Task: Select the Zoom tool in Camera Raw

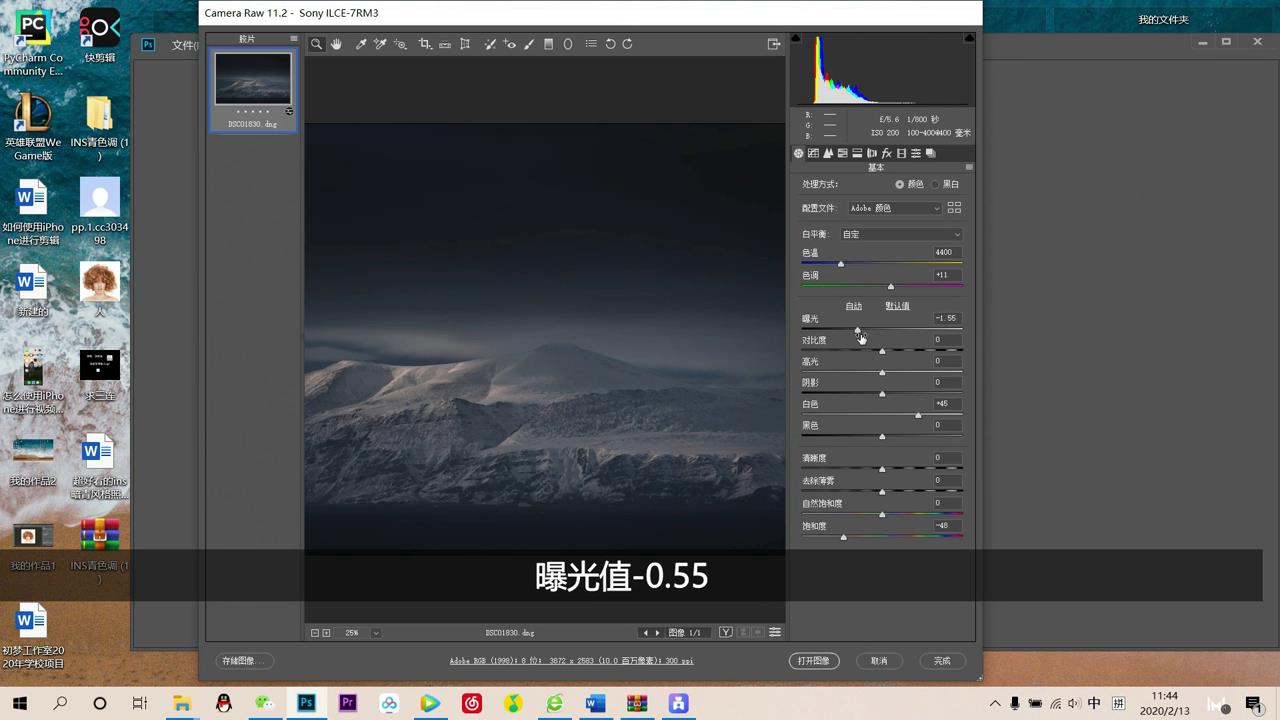Action: [316, 44]
